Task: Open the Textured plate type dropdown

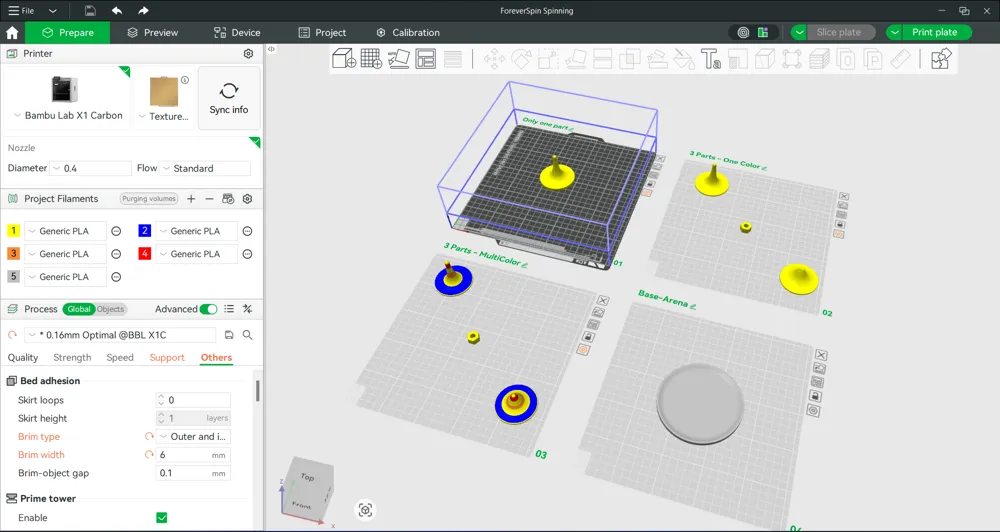Action: (164, 116)
